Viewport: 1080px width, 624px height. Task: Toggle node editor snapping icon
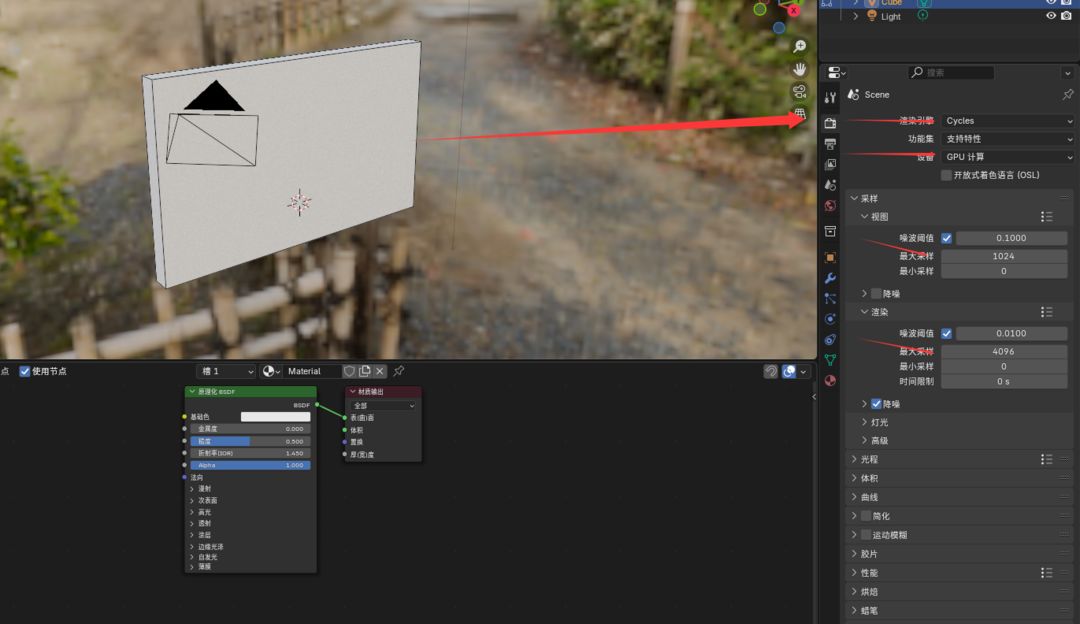click(771, 371)
